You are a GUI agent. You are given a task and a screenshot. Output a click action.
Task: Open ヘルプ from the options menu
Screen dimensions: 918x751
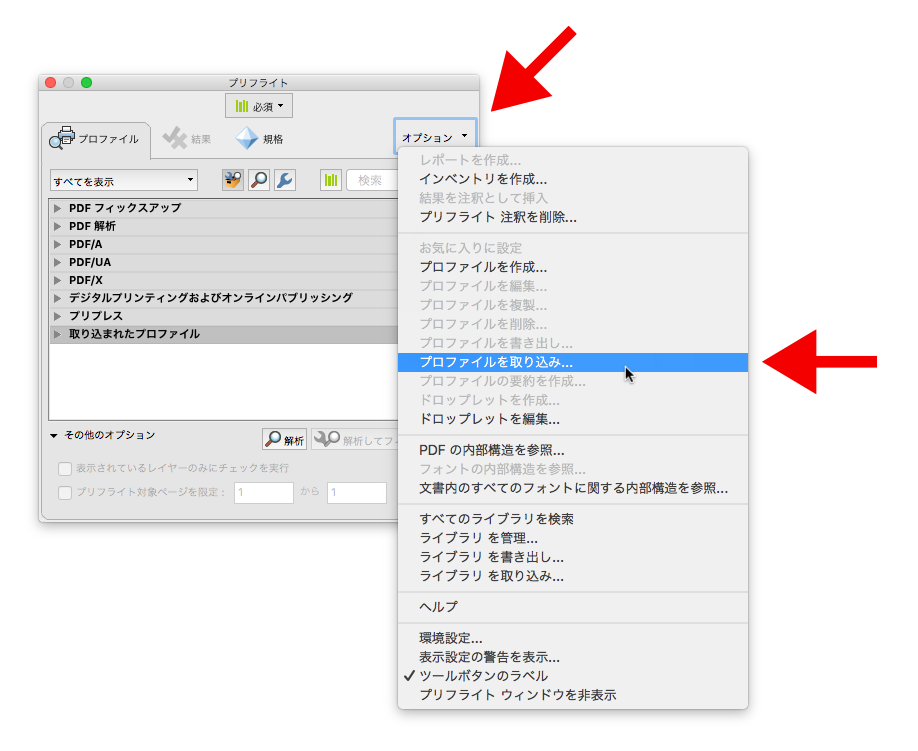tap(573, 607)
